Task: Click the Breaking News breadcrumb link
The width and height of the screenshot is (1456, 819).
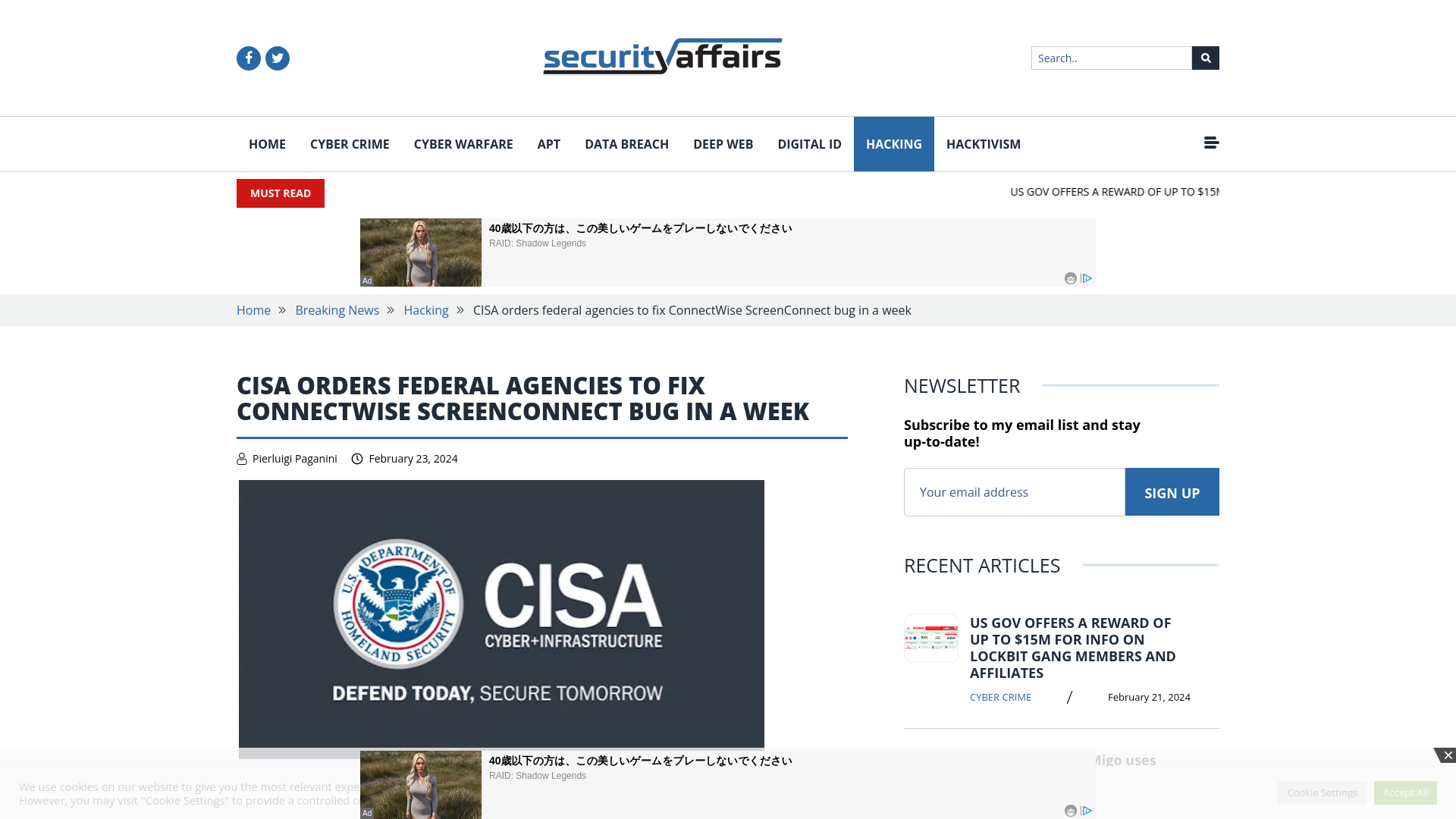Action: 337,310
